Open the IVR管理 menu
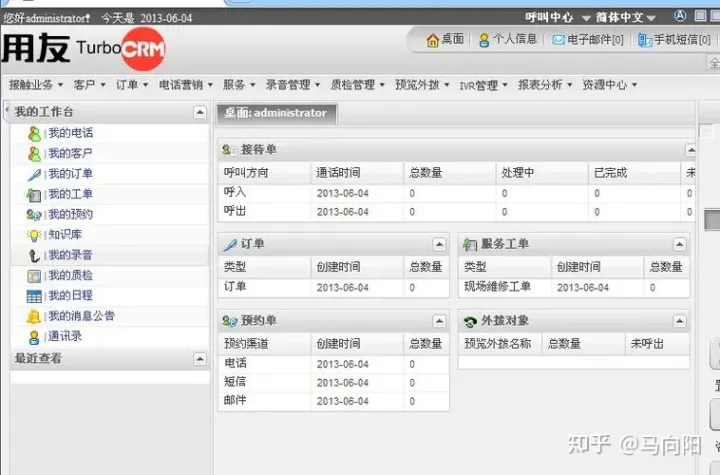The height and width of the screenshot is (475, 720). [484, 85]
